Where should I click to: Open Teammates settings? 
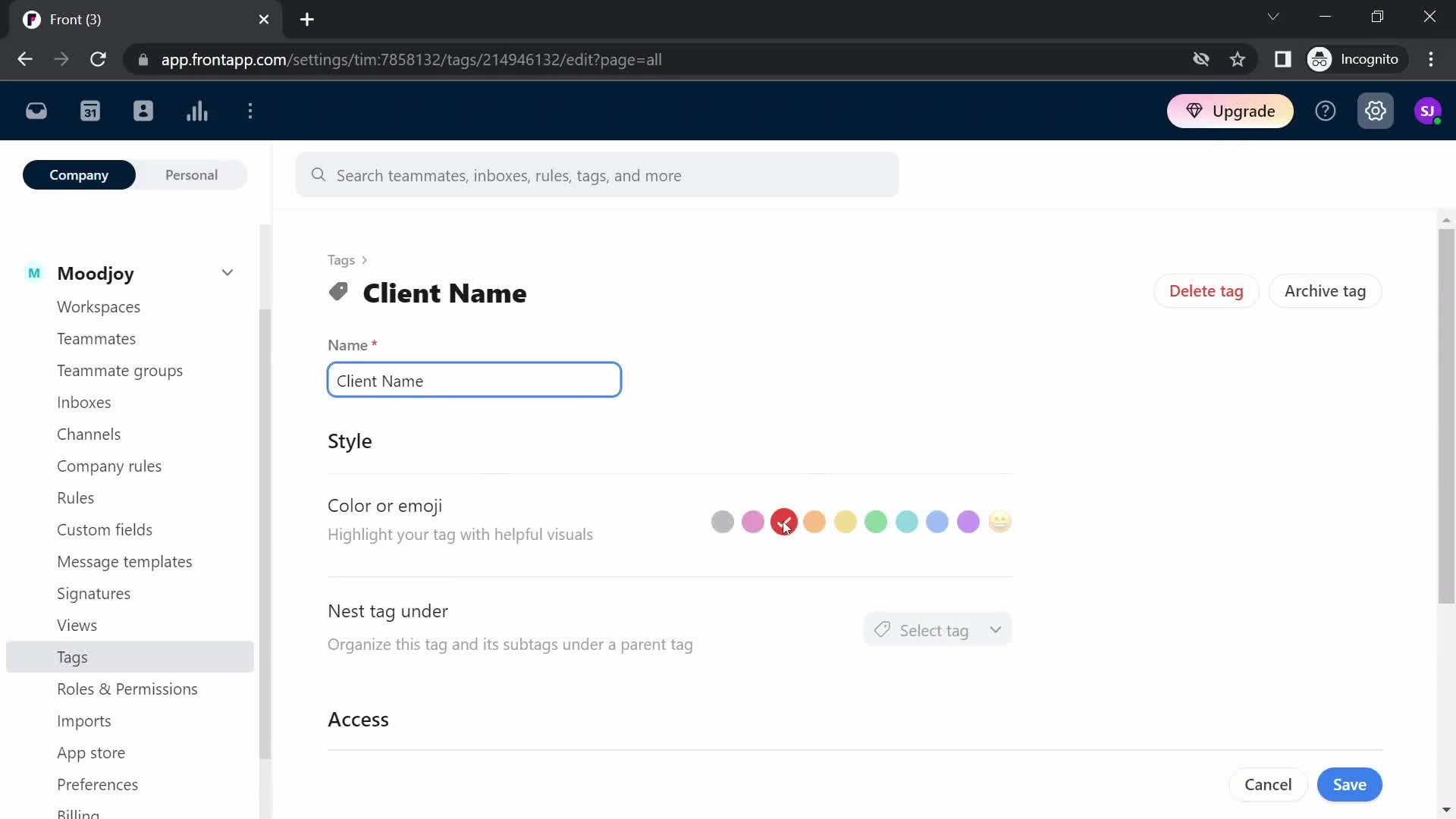pyautogui.click(x=96, y=339)
